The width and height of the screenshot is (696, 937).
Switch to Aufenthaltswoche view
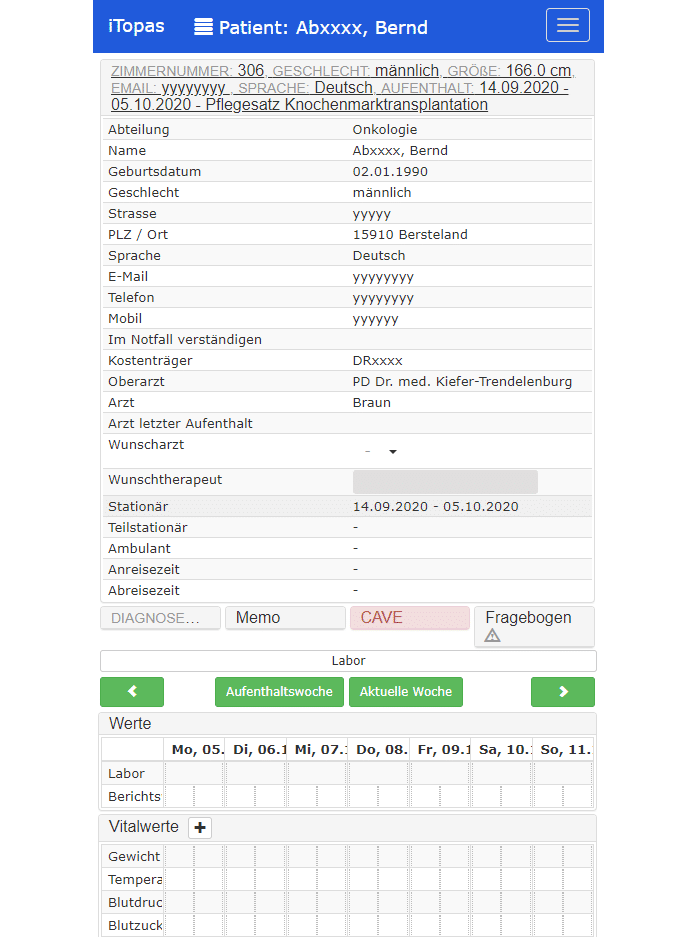[279, 692]
